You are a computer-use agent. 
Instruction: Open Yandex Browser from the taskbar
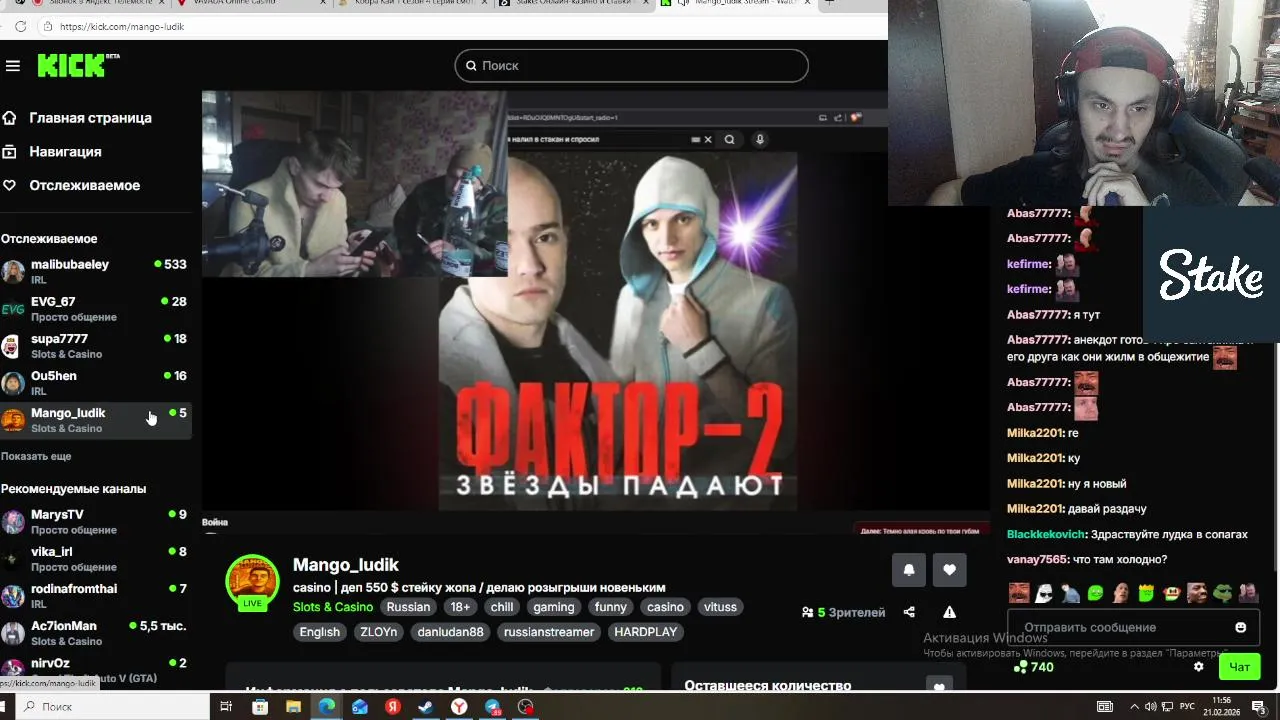458,707
